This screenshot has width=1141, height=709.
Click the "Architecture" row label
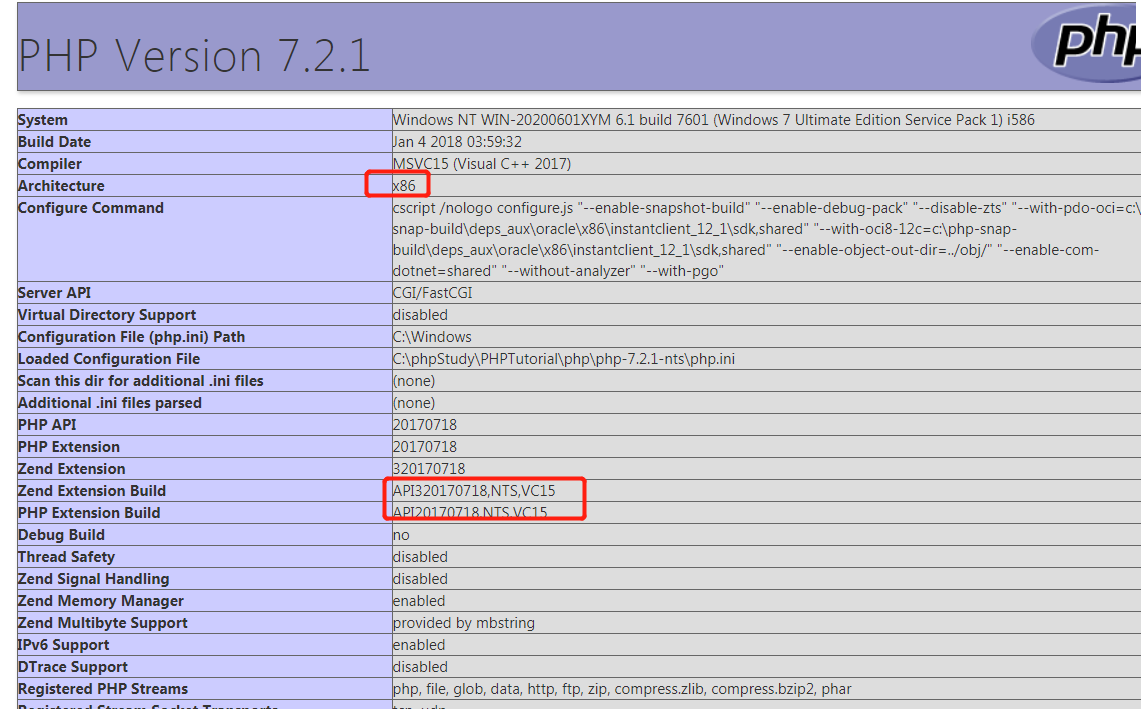click(x=61, y=186)
